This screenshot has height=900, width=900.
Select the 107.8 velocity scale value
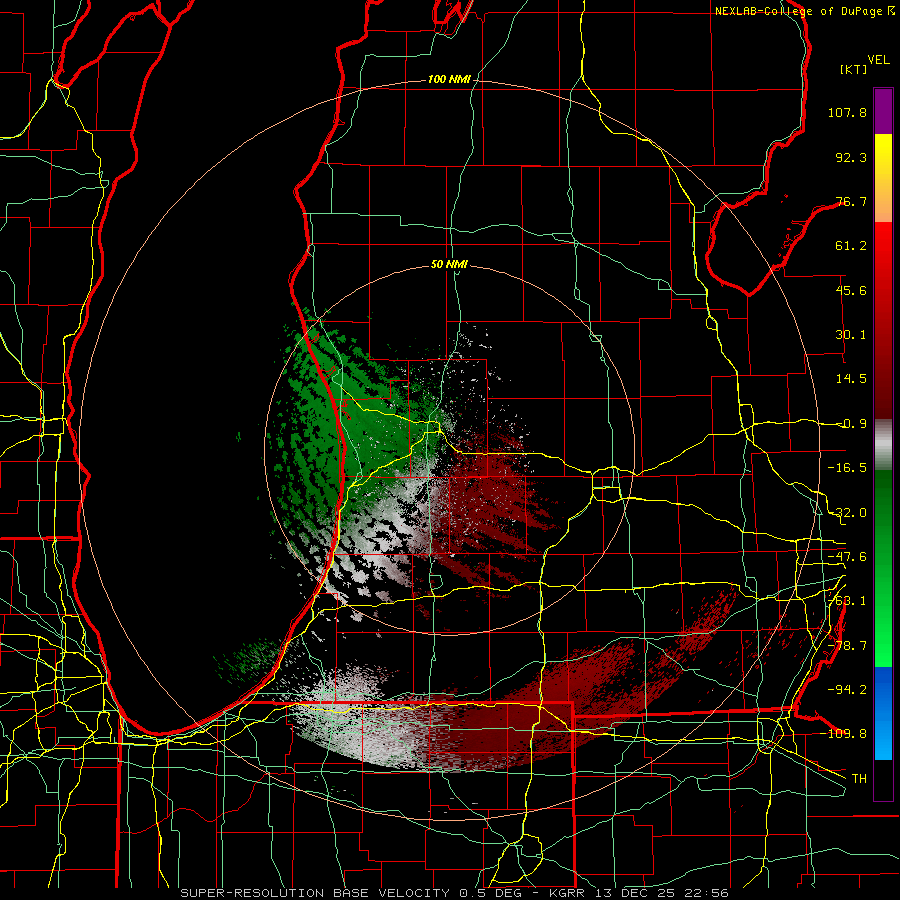coord(847,112)
